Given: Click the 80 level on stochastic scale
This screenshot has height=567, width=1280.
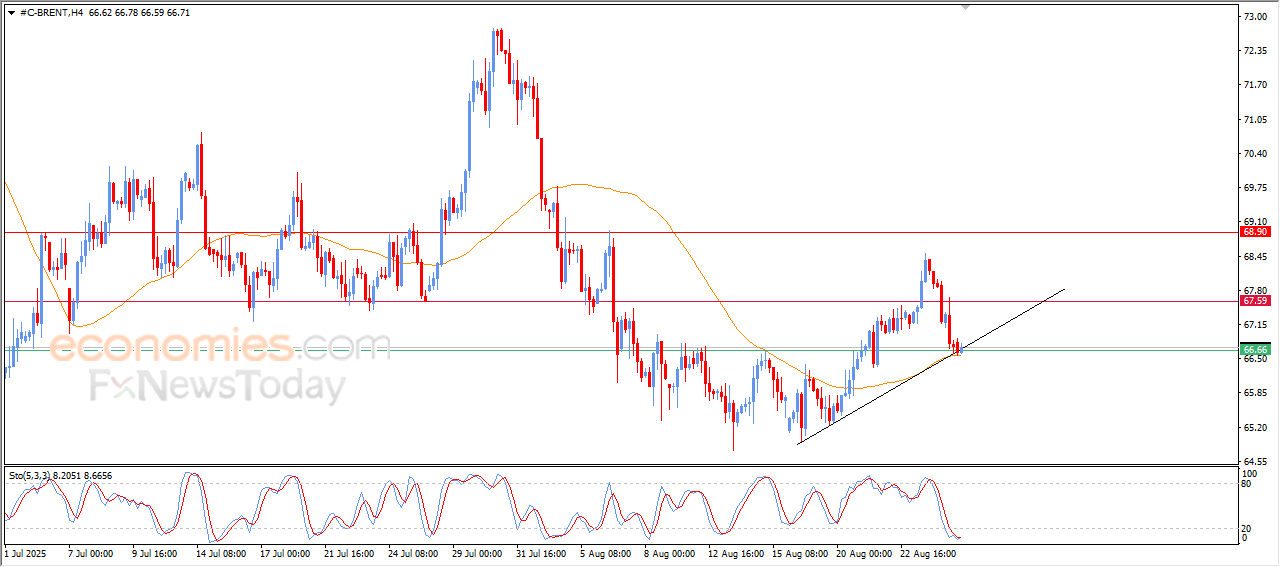Looking at the screenshot, I should pyautogui.click(x=1247, y=484).
